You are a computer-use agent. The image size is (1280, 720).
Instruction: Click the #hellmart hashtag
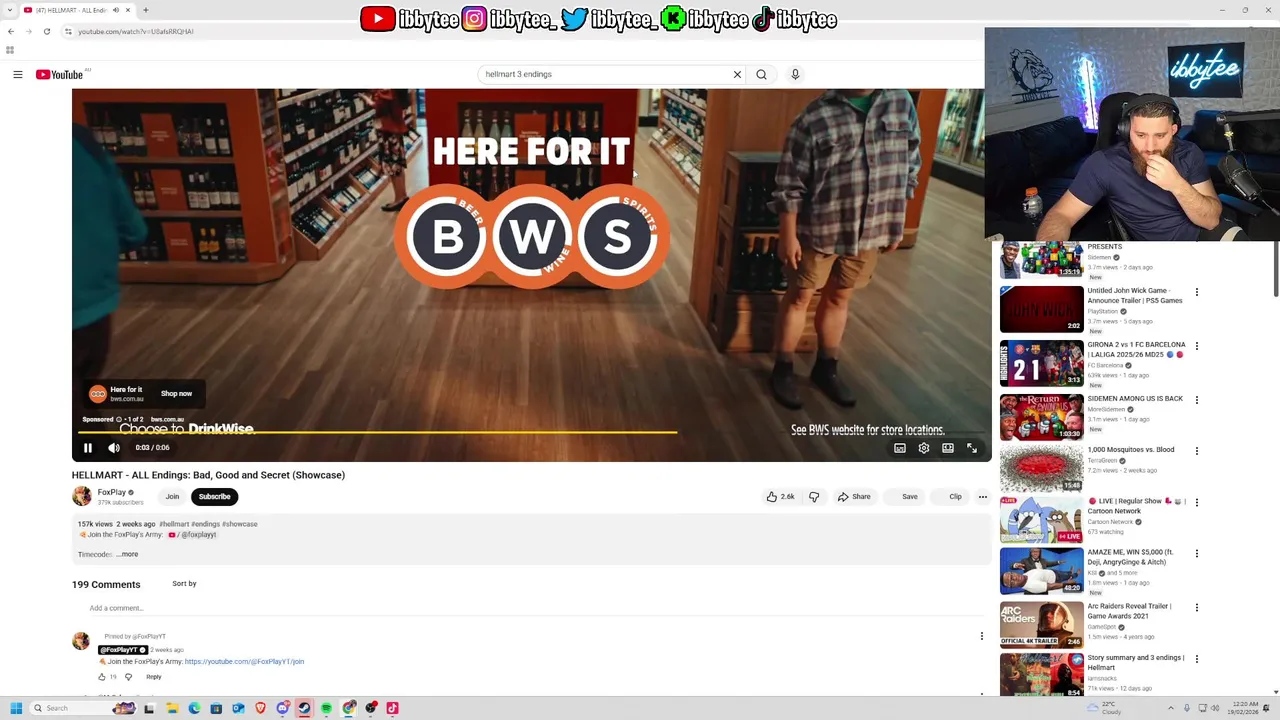(174, 524)
